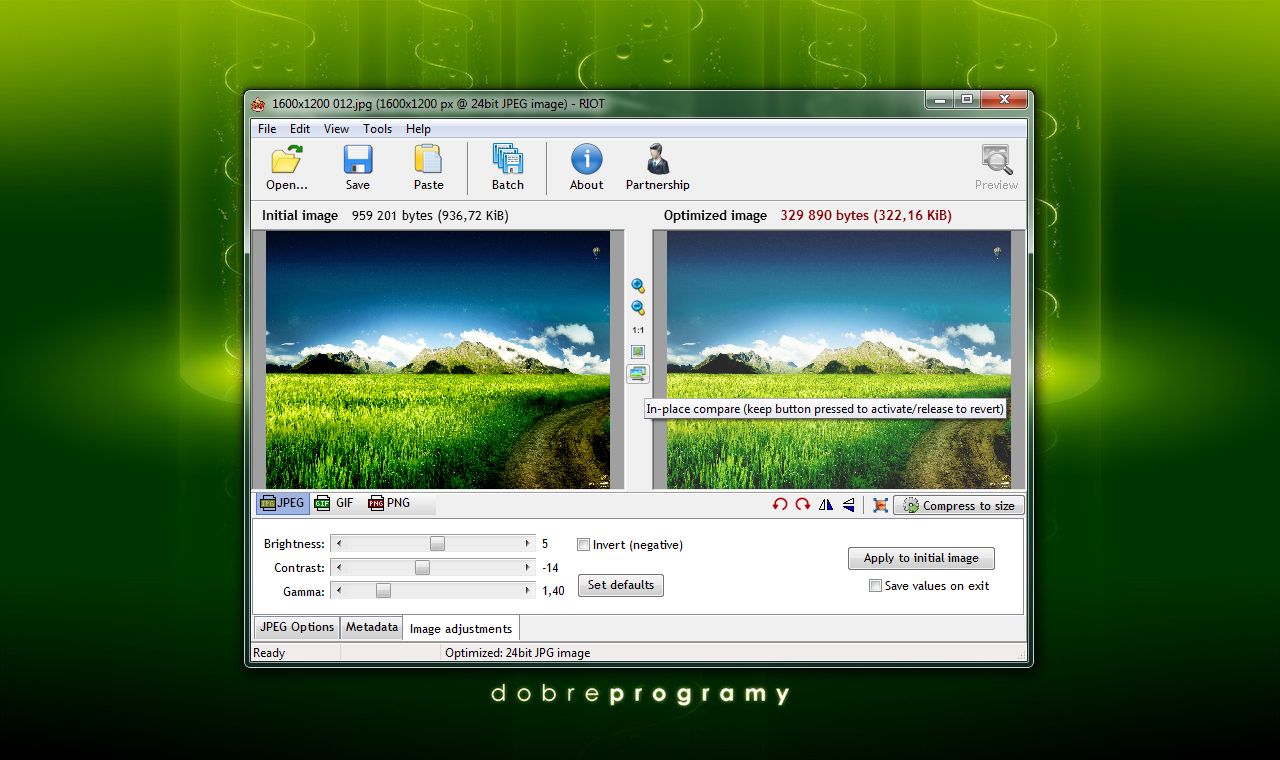Viewport: 1280px width, 760px height.
Task: Open the File menu
Action: tap(267, 129)
